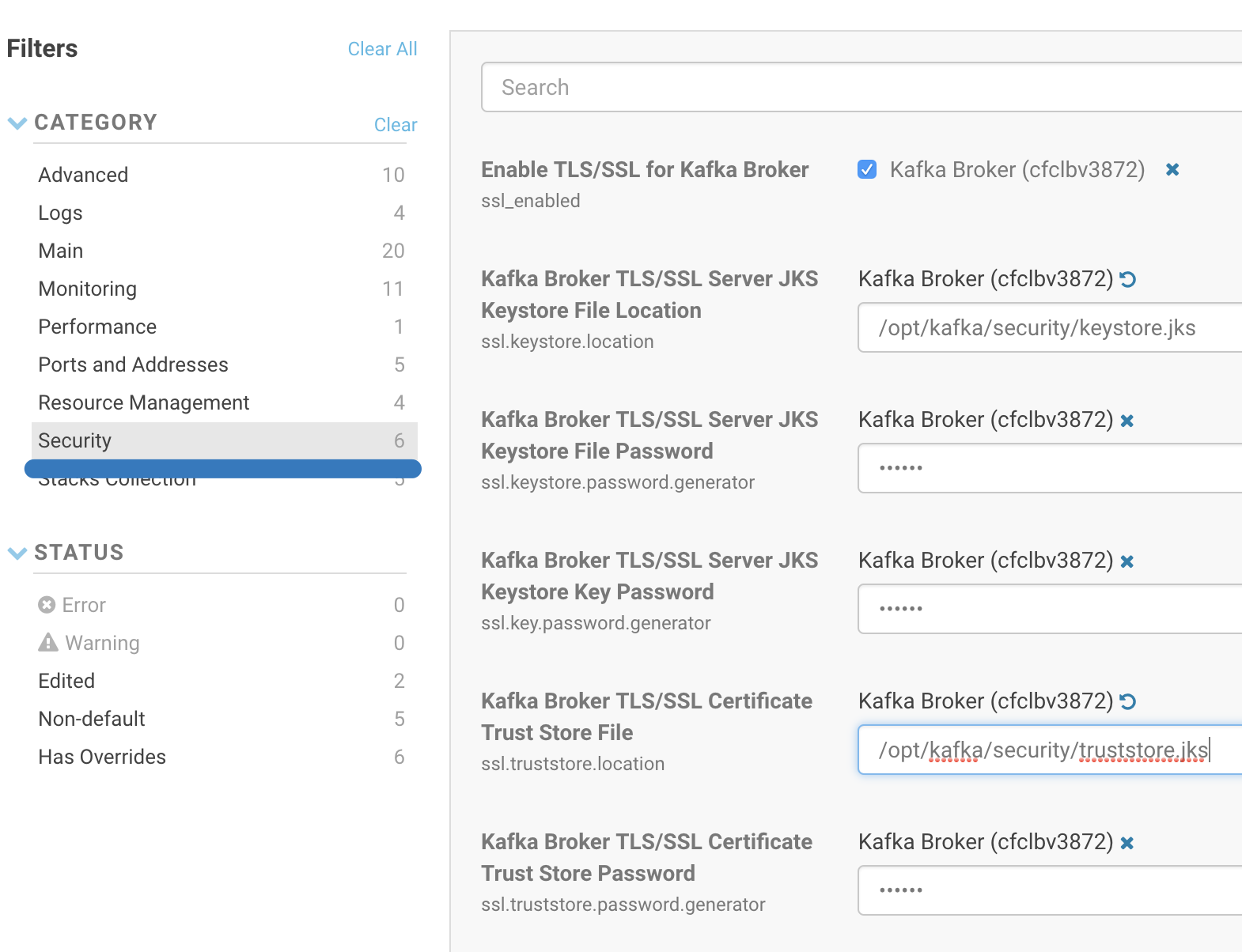Focus the configuration Search field
The image size is (1242, 952).
point(861,87)
